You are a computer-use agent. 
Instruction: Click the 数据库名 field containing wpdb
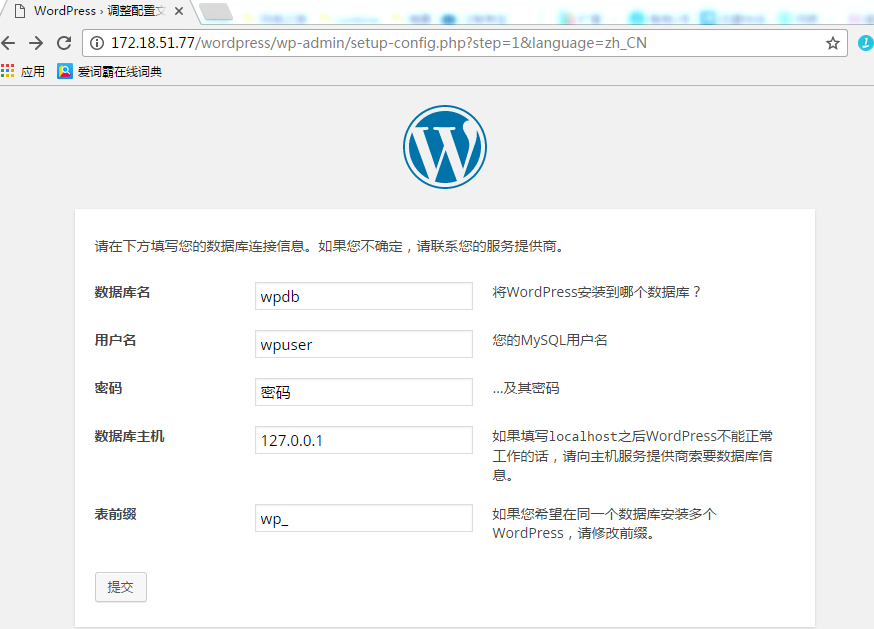364,296
